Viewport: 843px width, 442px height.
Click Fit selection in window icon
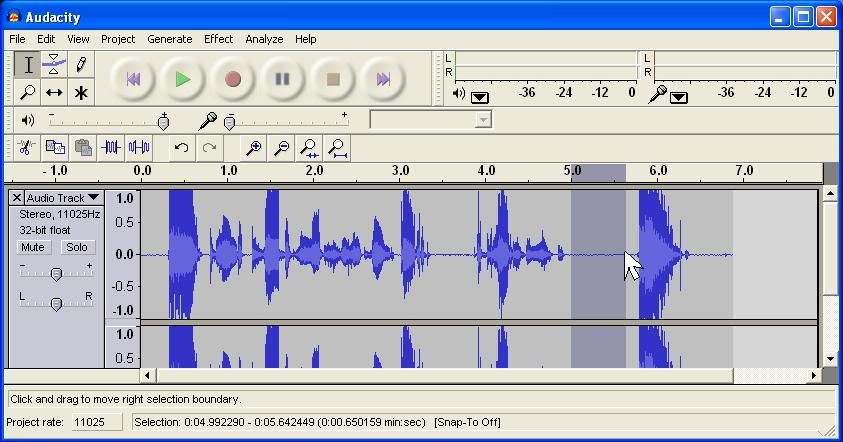pos(310,147)
